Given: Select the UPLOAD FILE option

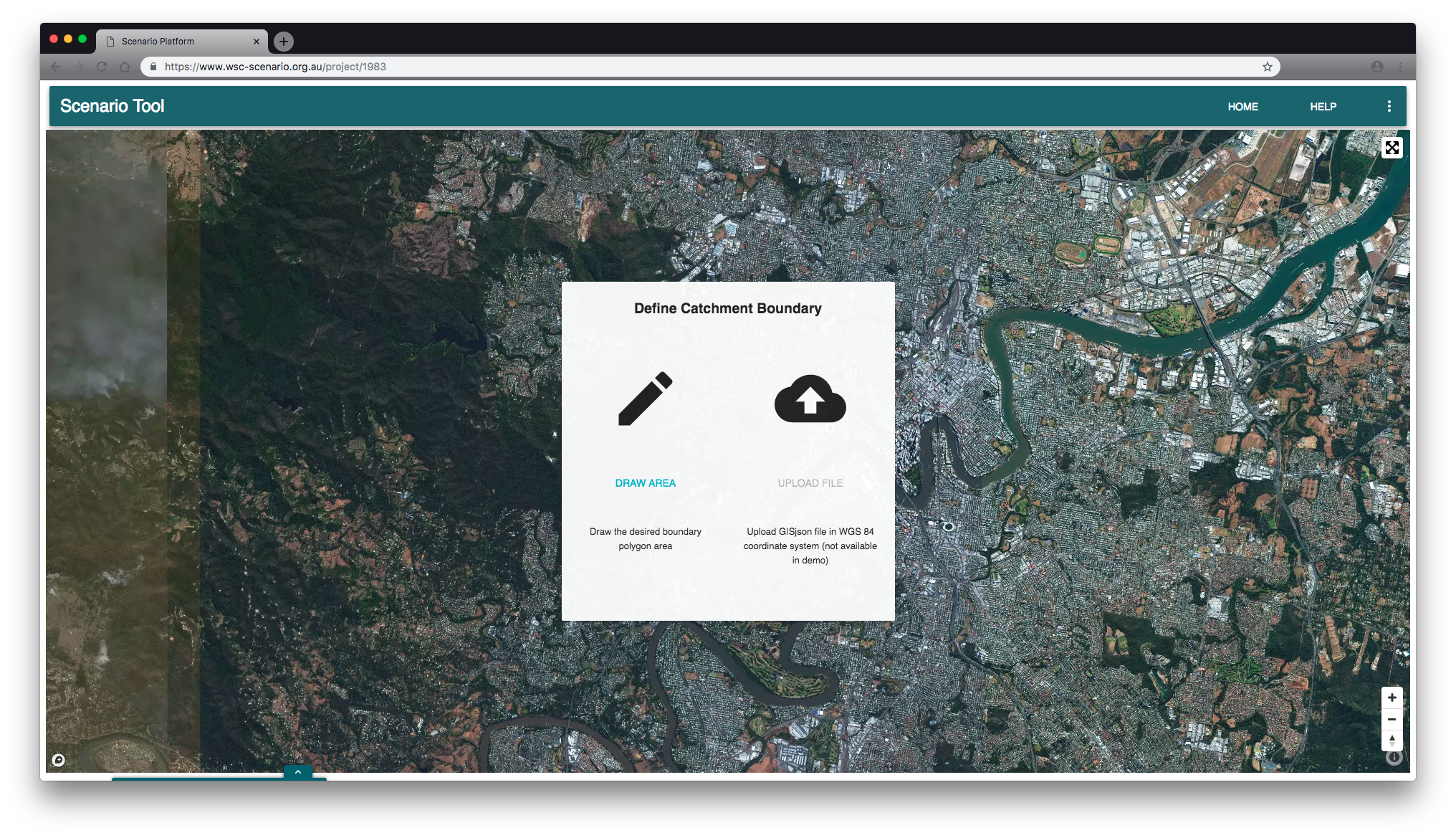Looking at the screenshot, I should point(810,483).
